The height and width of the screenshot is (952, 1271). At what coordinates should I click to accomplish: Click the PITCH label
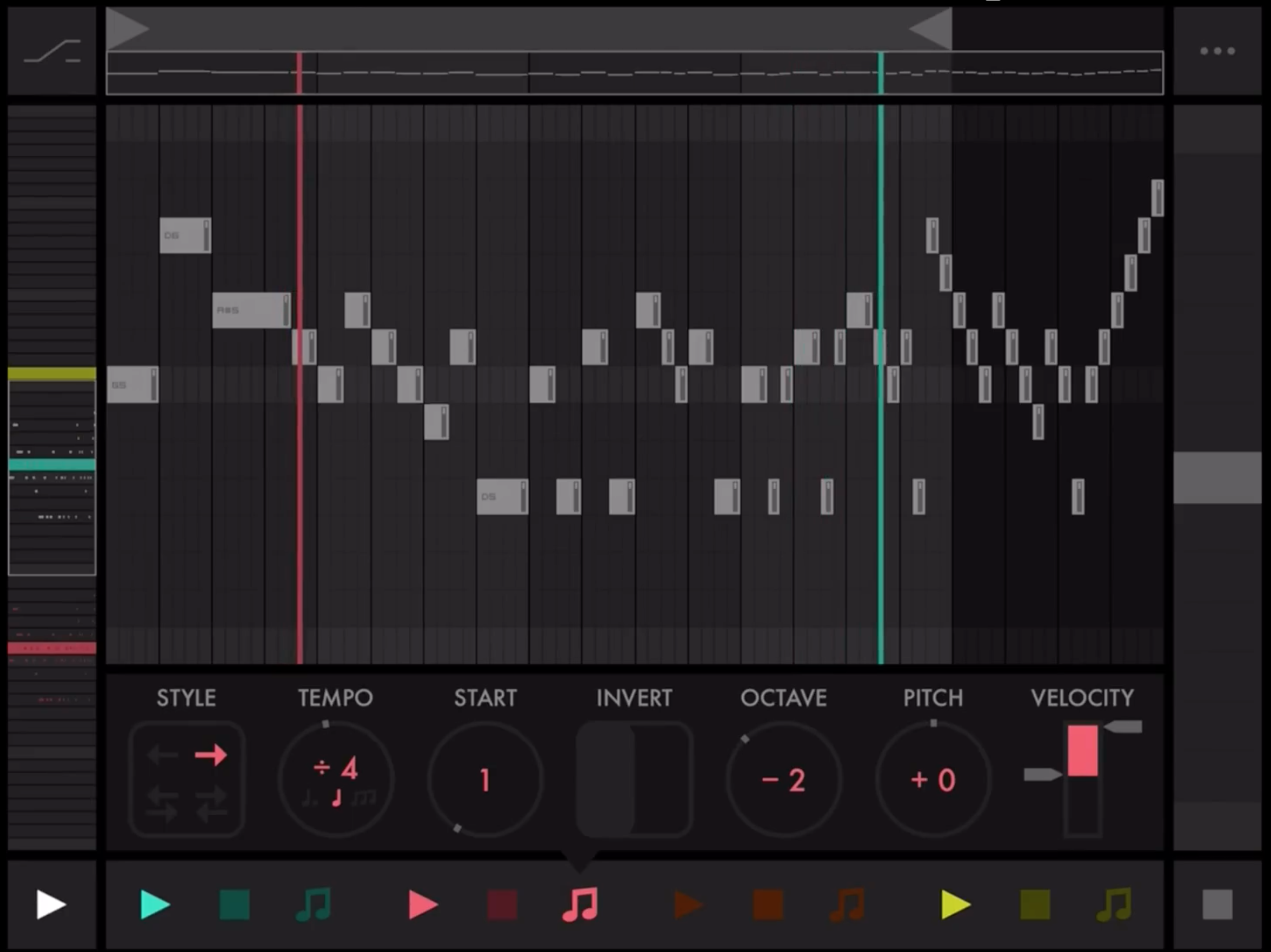pyautogui.click(x=933, y=697)
